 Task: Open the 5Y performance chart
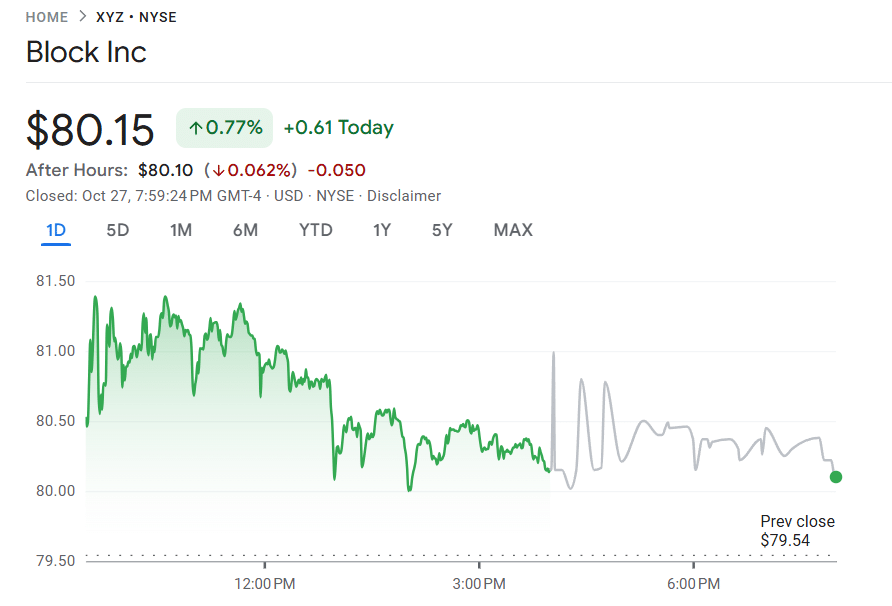pyautogui.click(x=441, y=230)
